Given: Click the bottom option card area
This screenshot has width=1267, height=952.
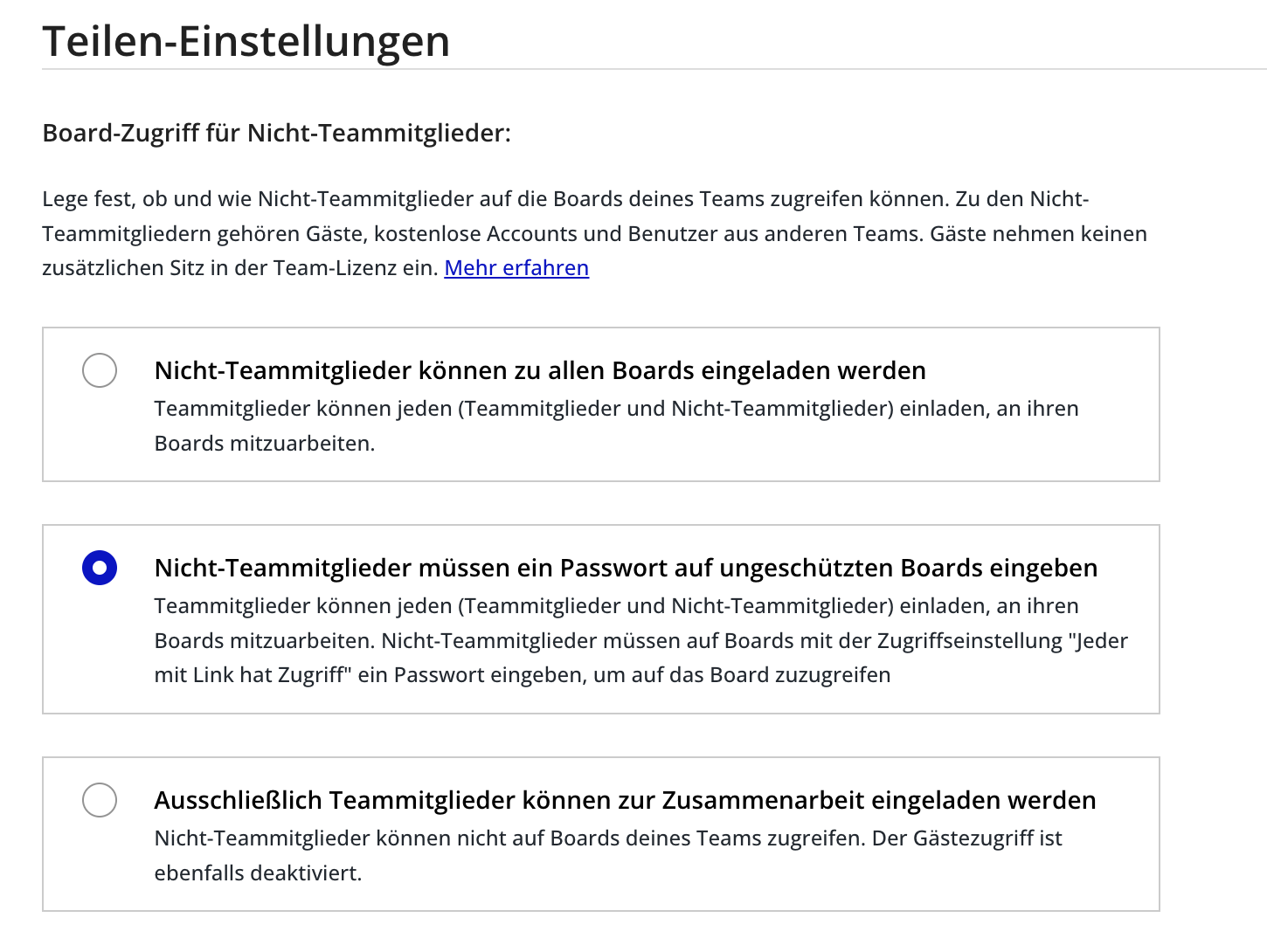Looking at the screenshot, I should pyautogui.click(x=601, y=833).
